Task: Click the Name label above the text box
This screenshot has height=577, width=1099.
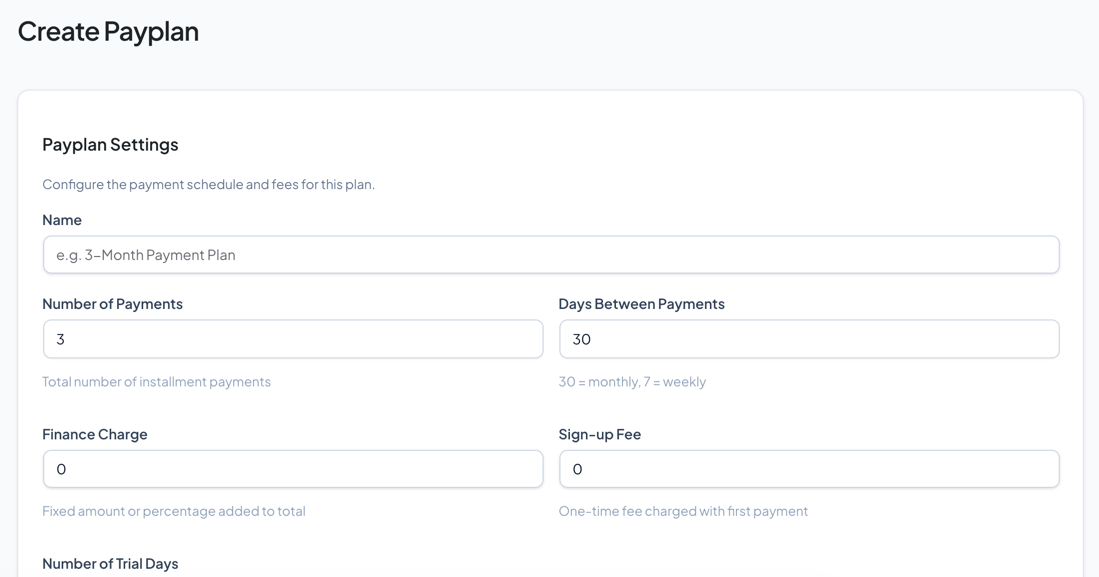Action: tap(62, 219)
